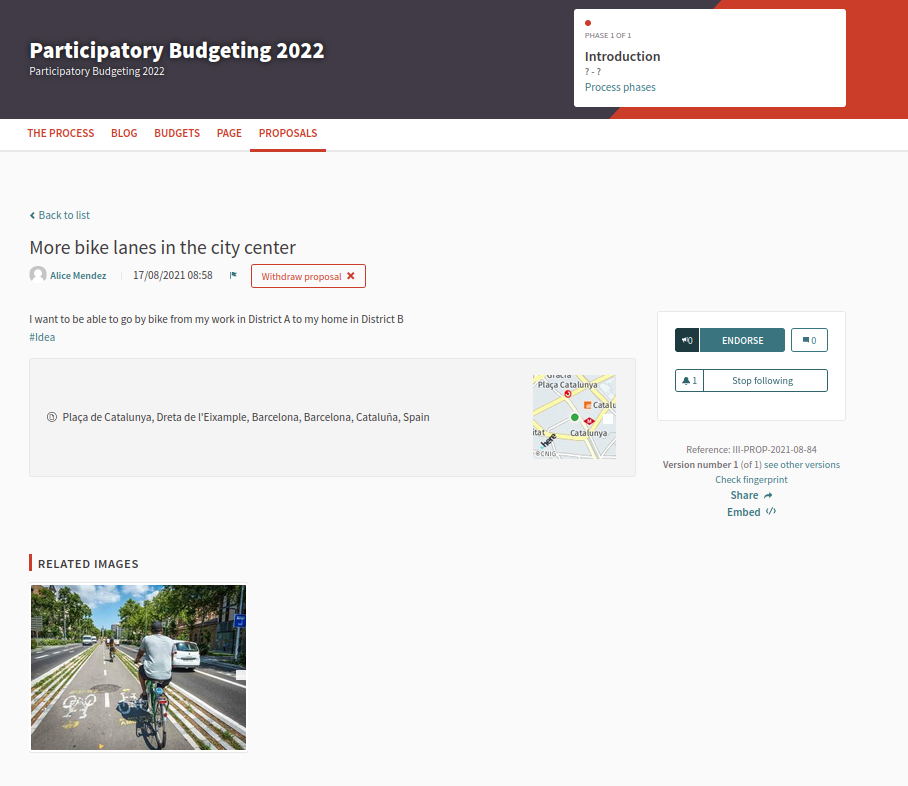Click the location marker icon beside address
This screenshot has width=908, height=786.
(x=52, y=417)
